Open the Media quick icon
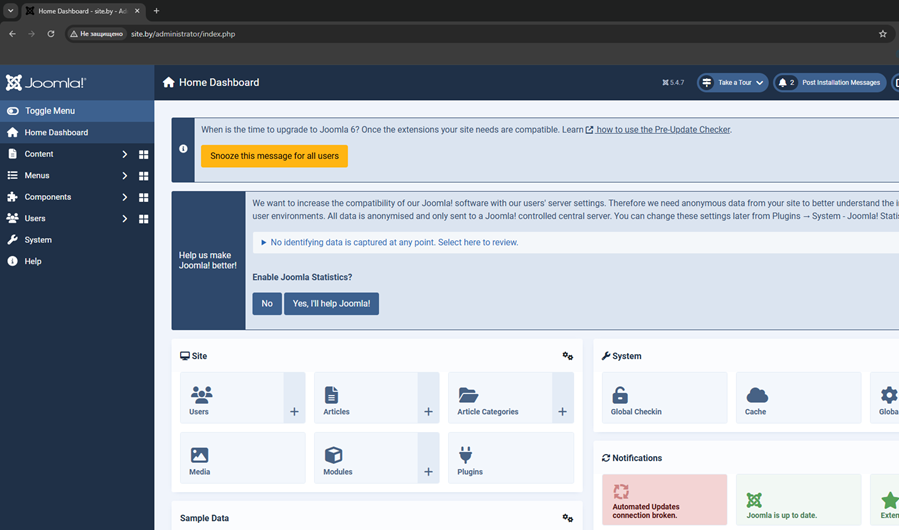 click(x=243, y=458)
